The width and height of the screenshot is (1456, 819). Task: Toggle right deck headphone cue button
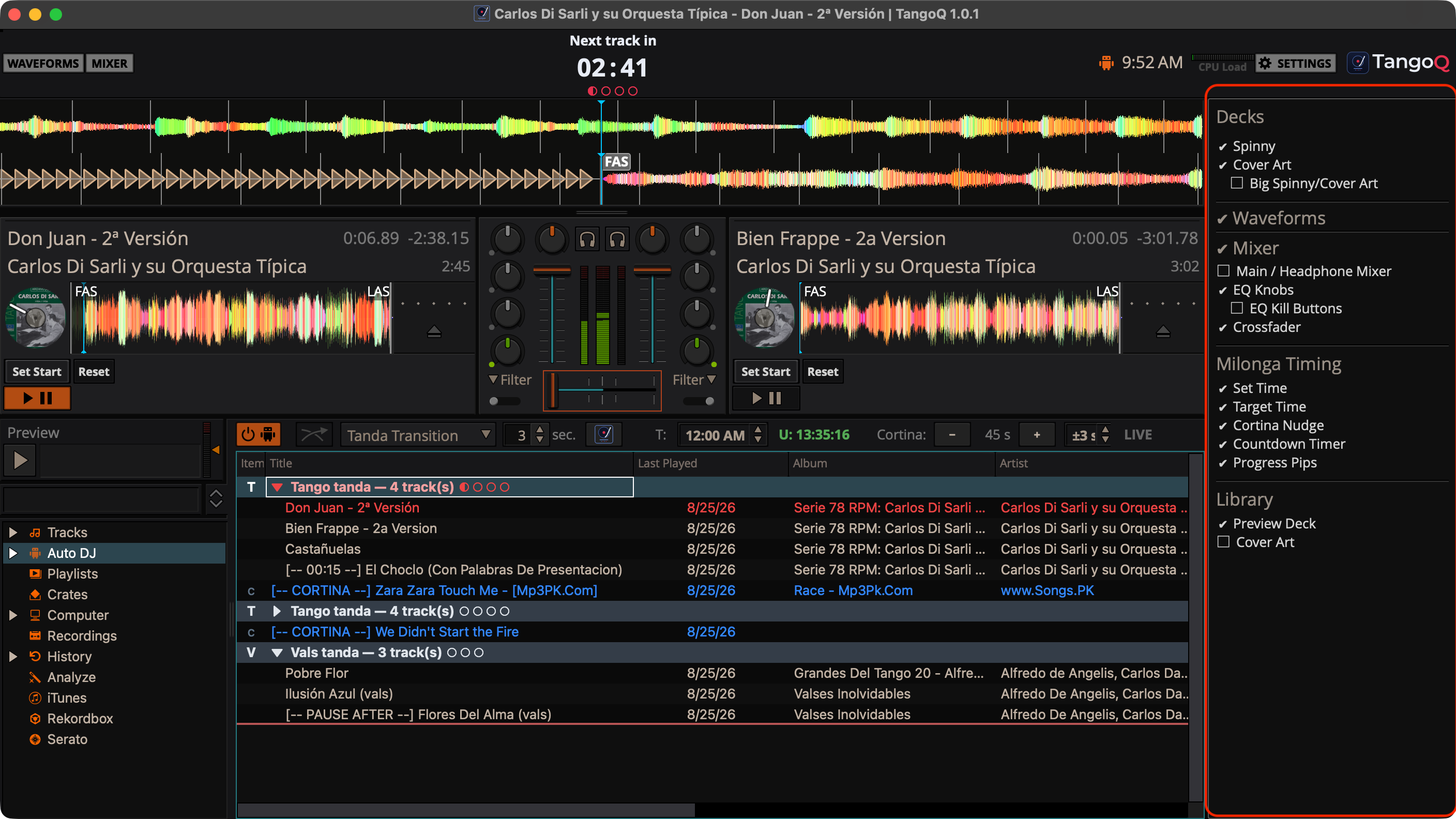click(617, 240)
